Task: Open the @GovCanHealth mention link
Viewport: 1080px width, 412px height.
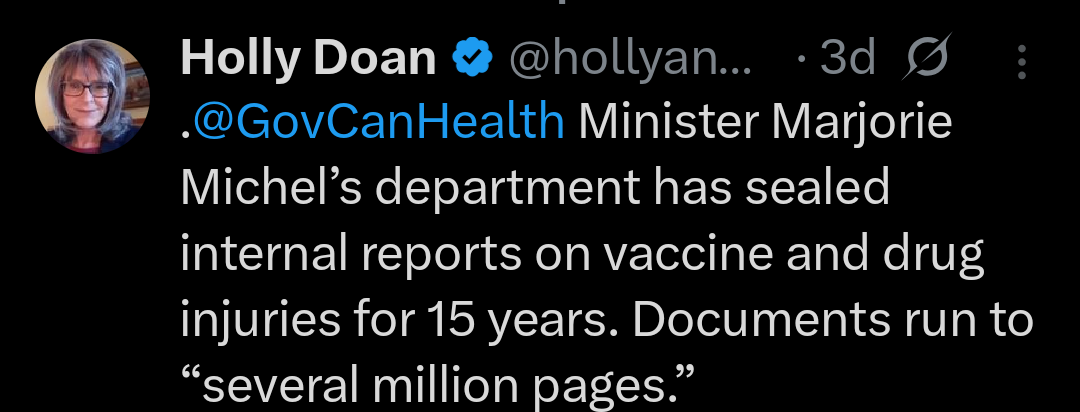Action: coord(377,123)
